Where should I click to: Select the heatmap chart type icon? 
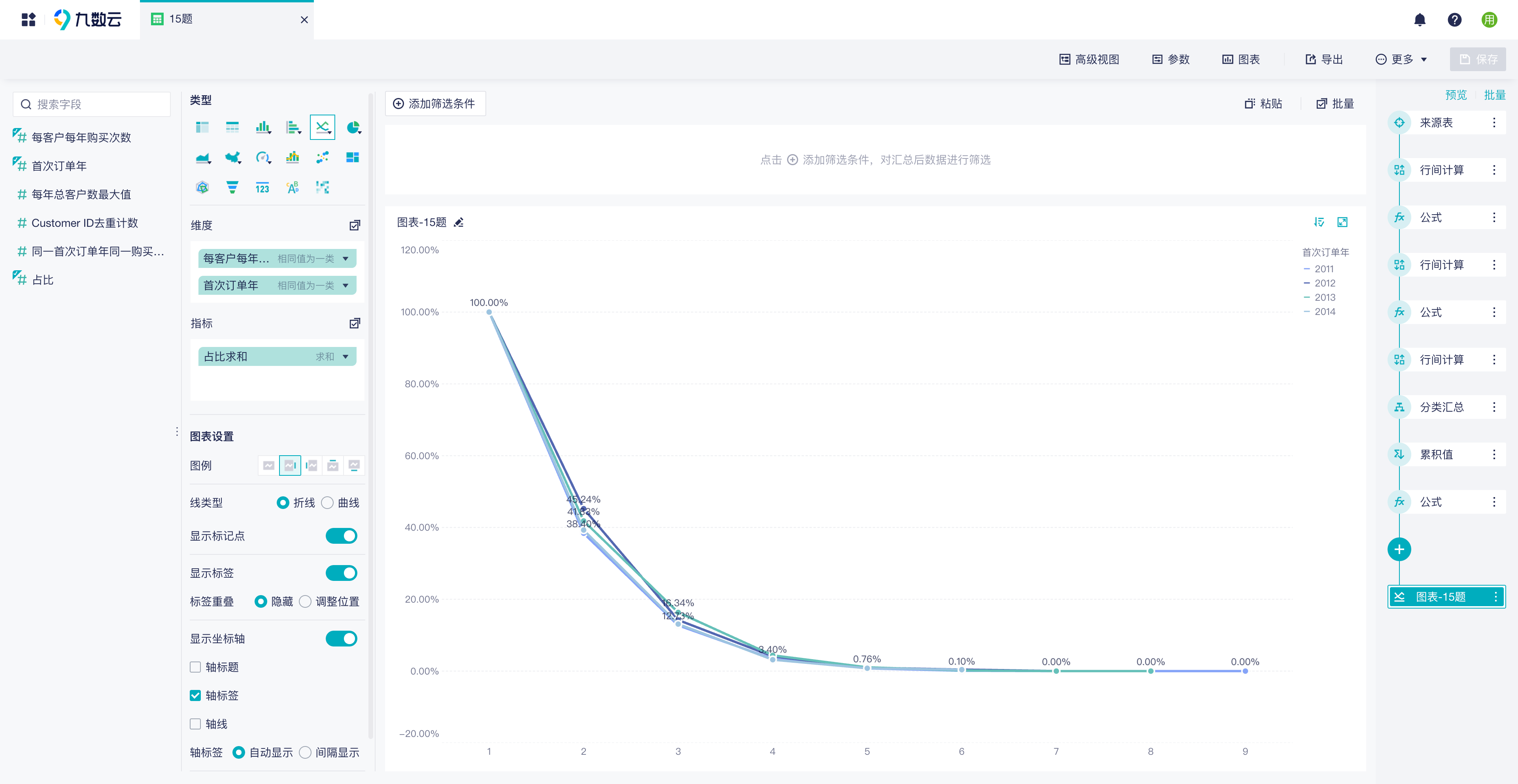[322, 187]
